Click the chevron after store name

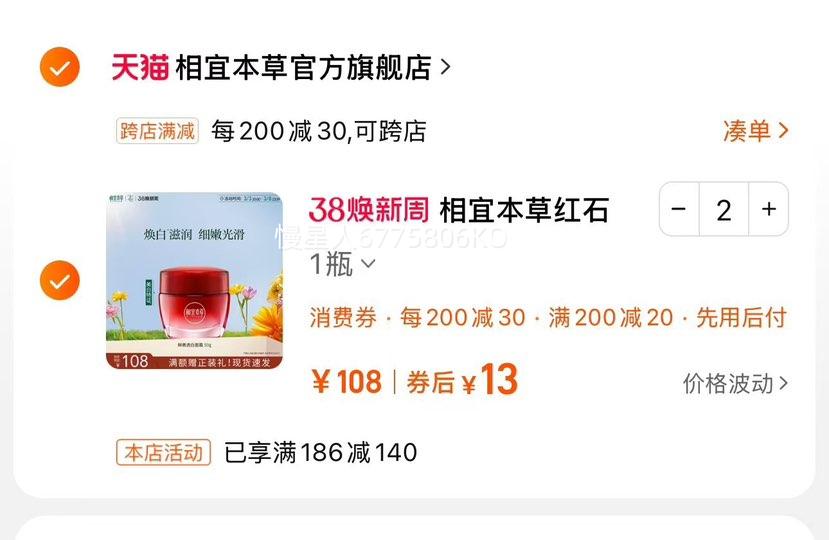point(445,67)
